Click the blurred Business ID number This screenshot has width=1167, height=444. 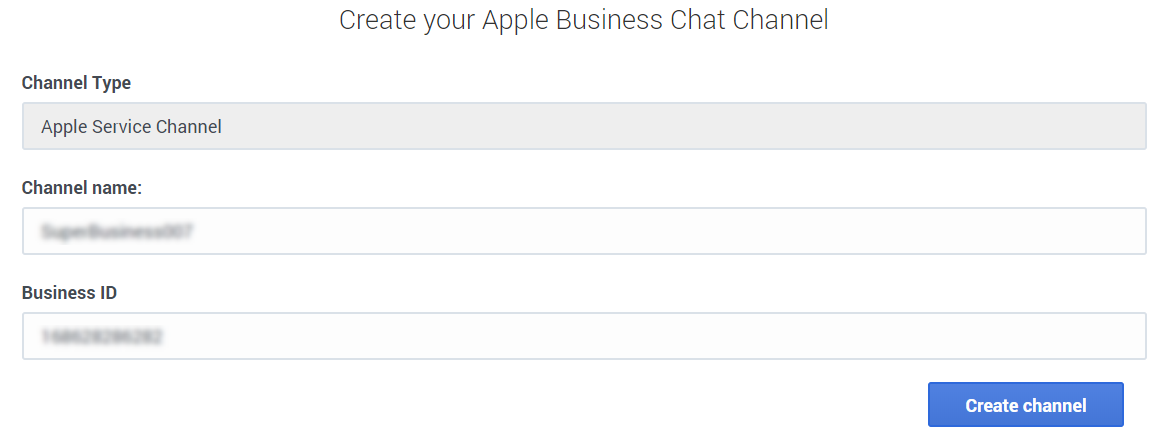point(101,337)
